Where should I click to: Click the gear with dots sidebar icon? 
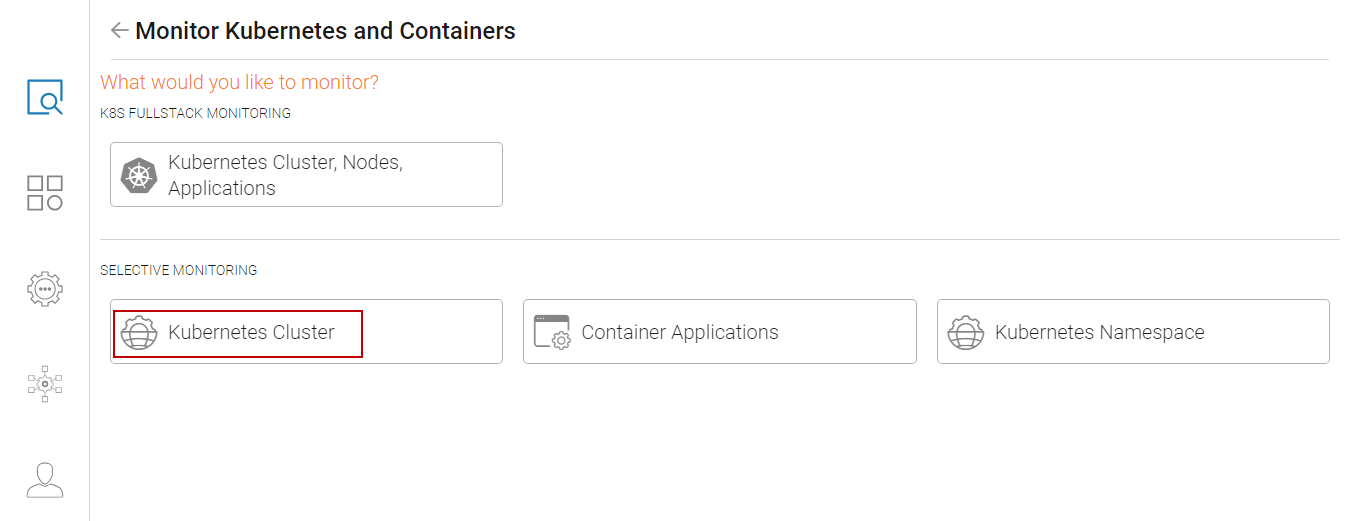[x=45, y=288]
